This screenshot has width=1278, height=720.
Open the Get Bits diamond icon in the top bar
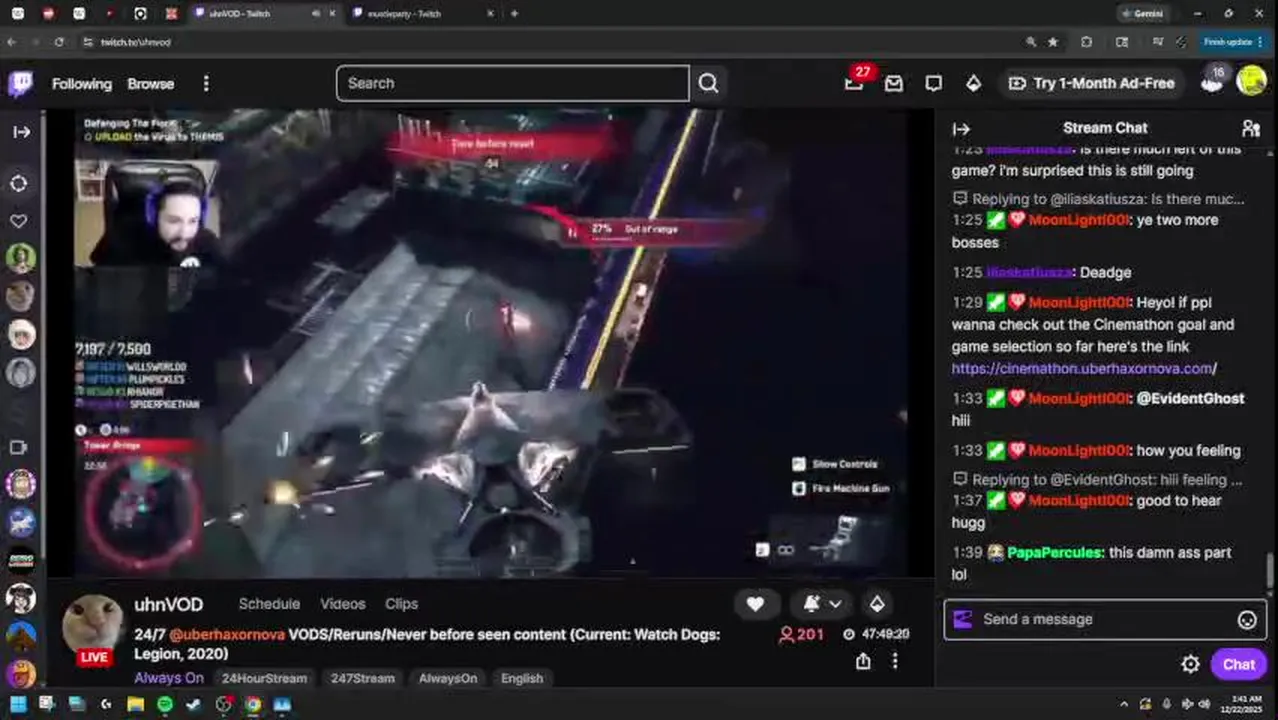click(x=973, y=84)
